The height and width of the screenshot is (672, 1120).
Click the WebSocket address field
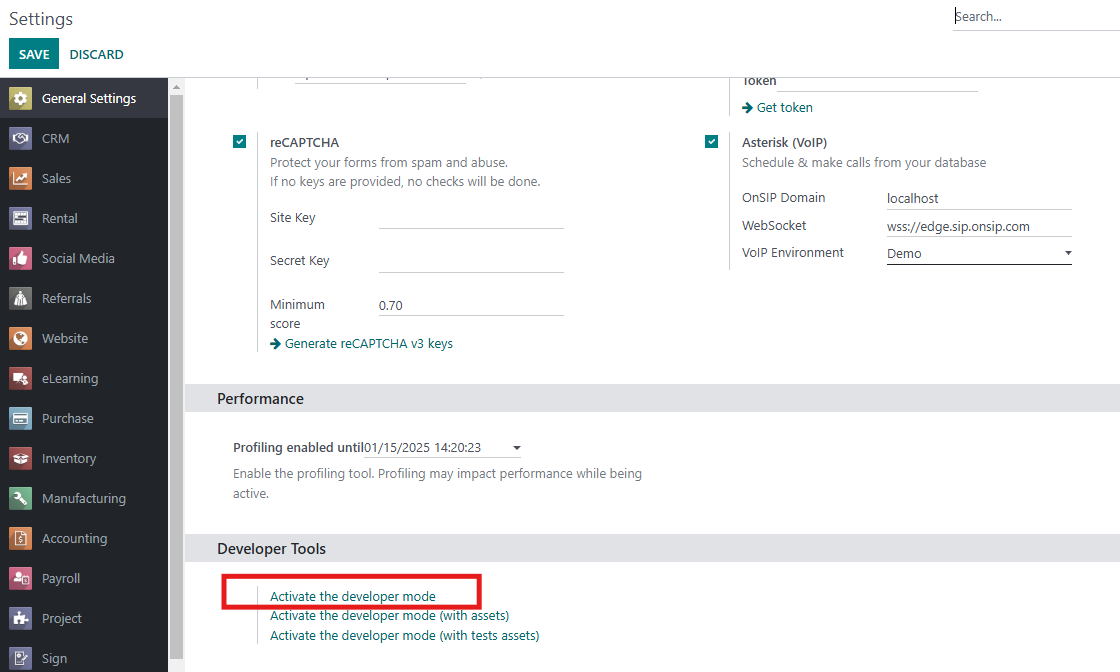[979, 226]
